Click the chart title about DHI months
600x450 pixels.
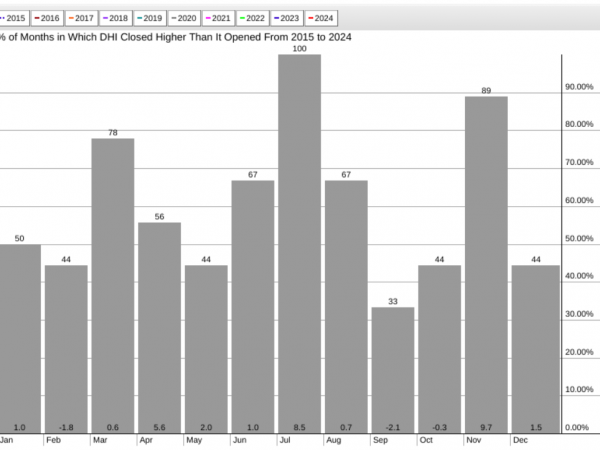click(176, 37)
